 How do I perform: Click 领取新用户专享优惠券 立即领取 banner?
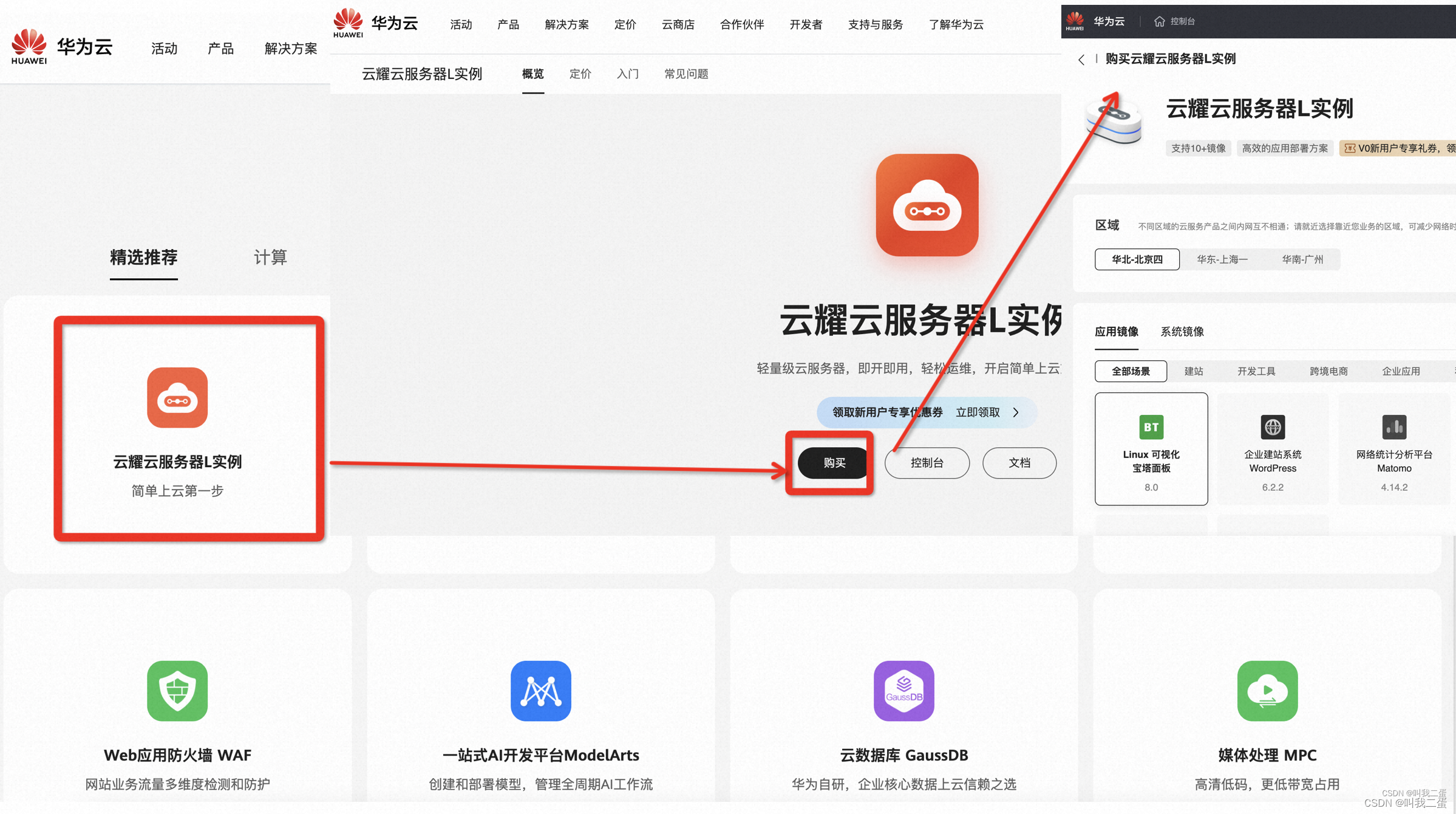click(x=927, y=412)
